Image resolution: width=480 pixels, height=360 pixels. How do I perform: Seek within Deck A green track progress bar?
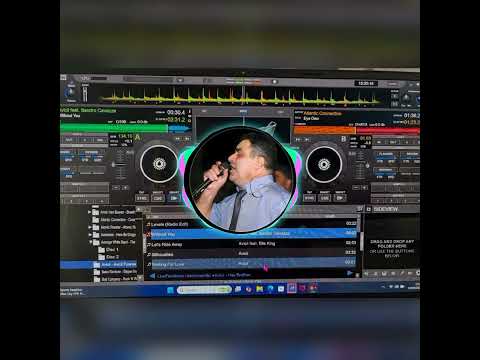[x=114, y=129]
